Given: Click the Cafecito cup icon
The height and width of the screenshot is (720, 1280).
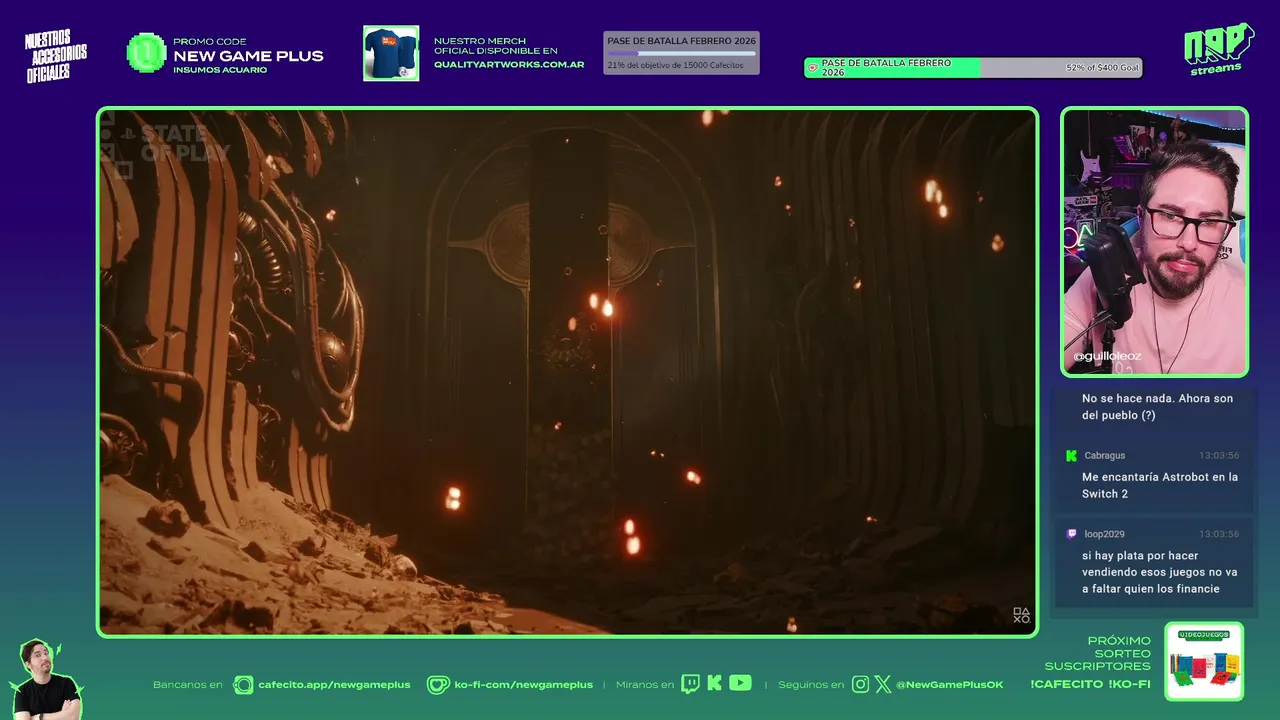Looking at the screenshot, I should pyautogui.click(x=243, y=685).
